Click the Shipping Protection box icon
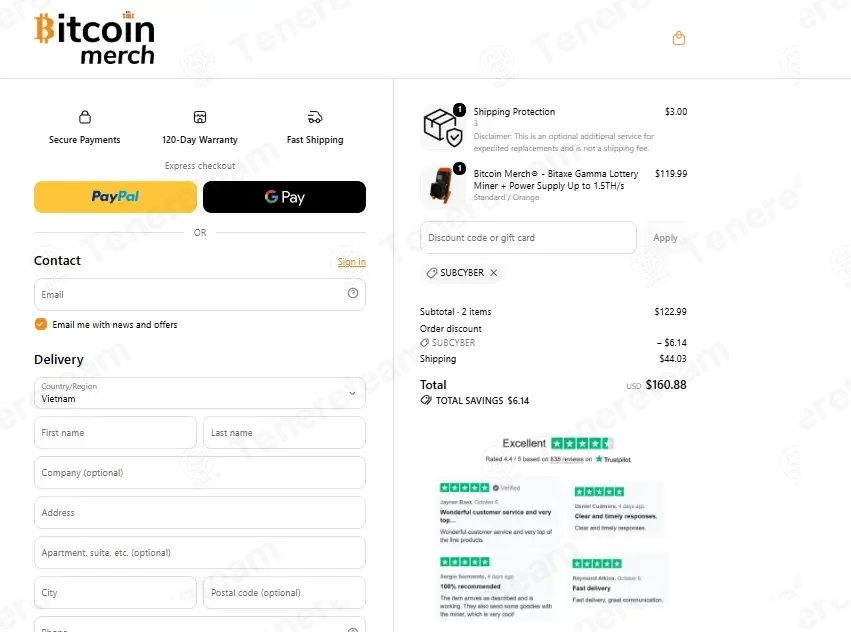Viewport: 851px width, 632px height. (x=443, y=127)
